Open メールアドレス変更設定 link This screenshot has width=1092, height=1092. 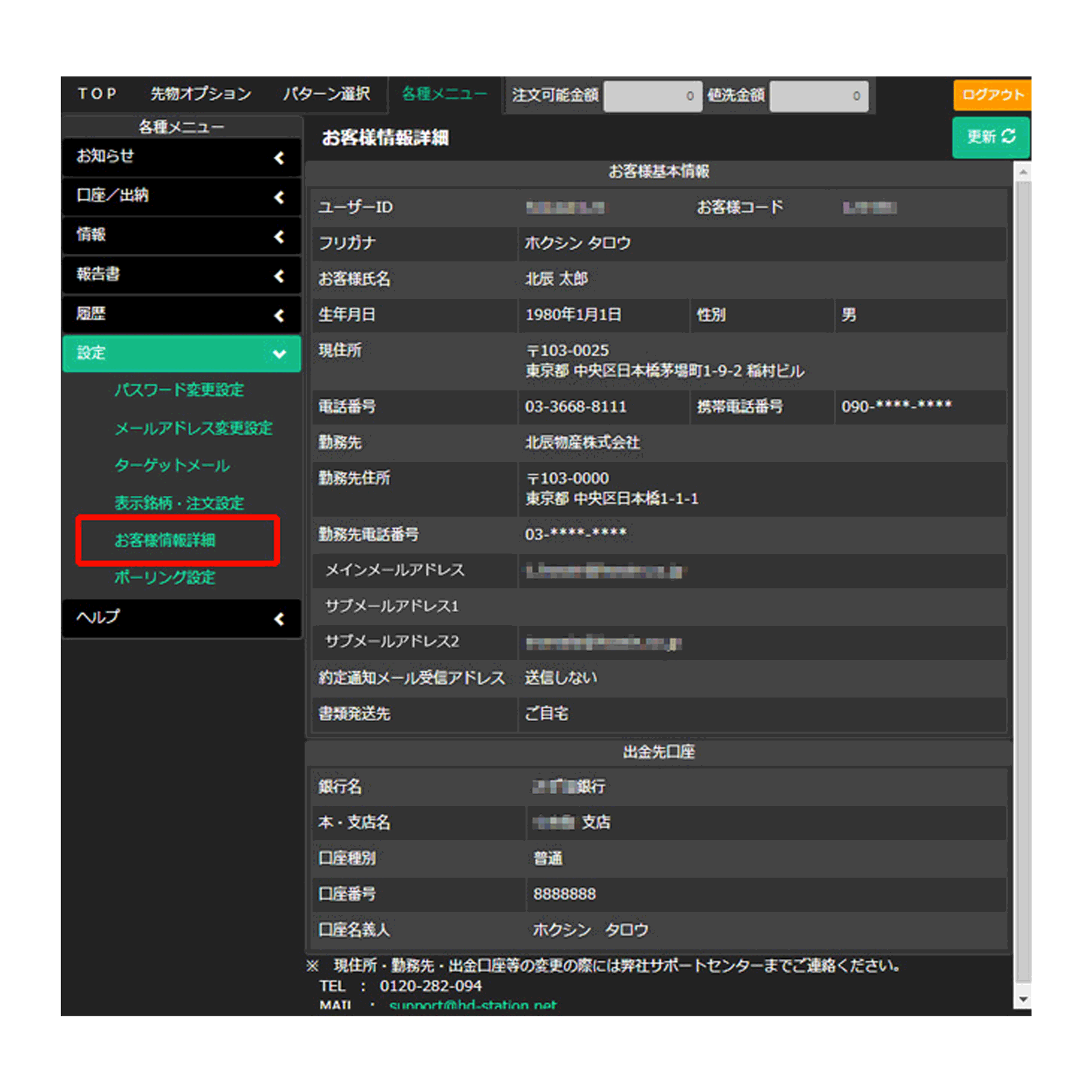(193, 429)
